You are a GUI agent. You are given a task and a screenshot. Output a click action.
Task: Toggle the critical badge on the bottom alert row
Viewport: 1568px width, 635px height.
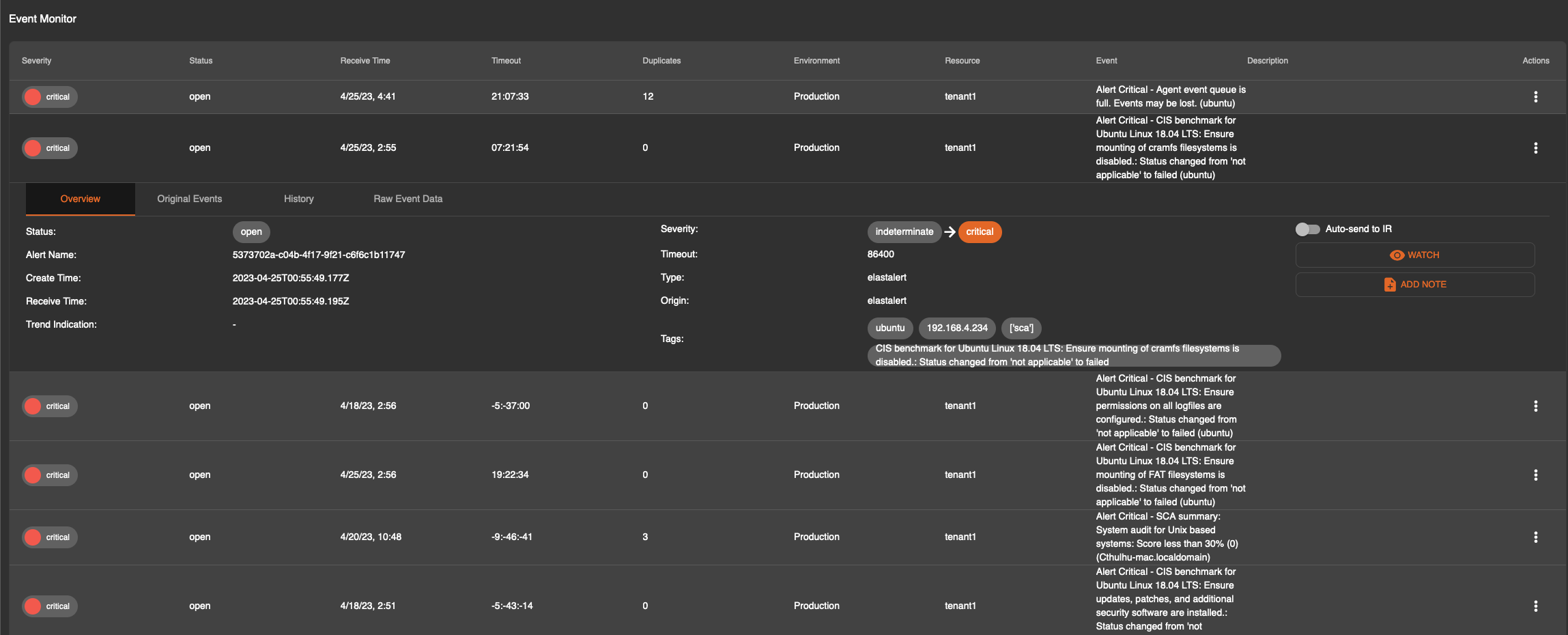pyautogui.click(x=49, y=606)
